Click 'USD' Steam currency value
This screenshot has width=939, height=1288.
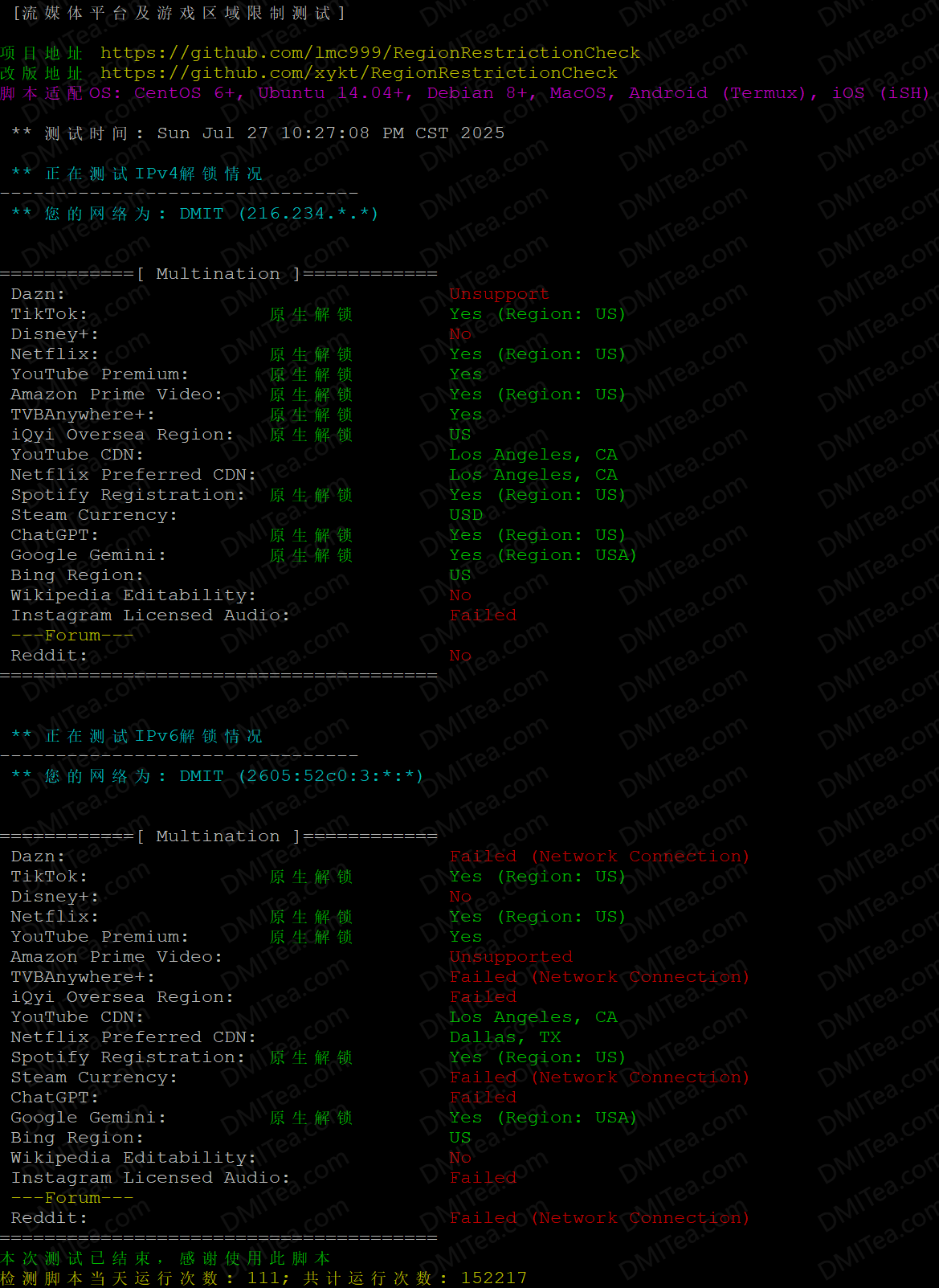[x=466, y=515]
